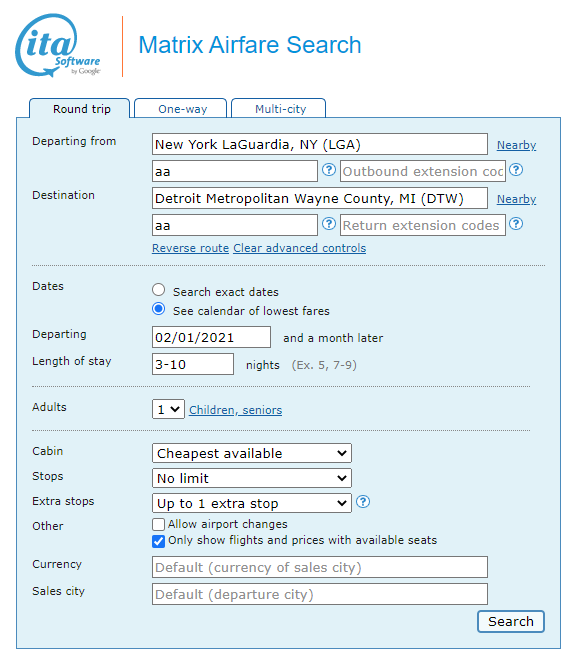Uncheck Only show flights with available seats
Screen dimensions: 577x659
158,541
